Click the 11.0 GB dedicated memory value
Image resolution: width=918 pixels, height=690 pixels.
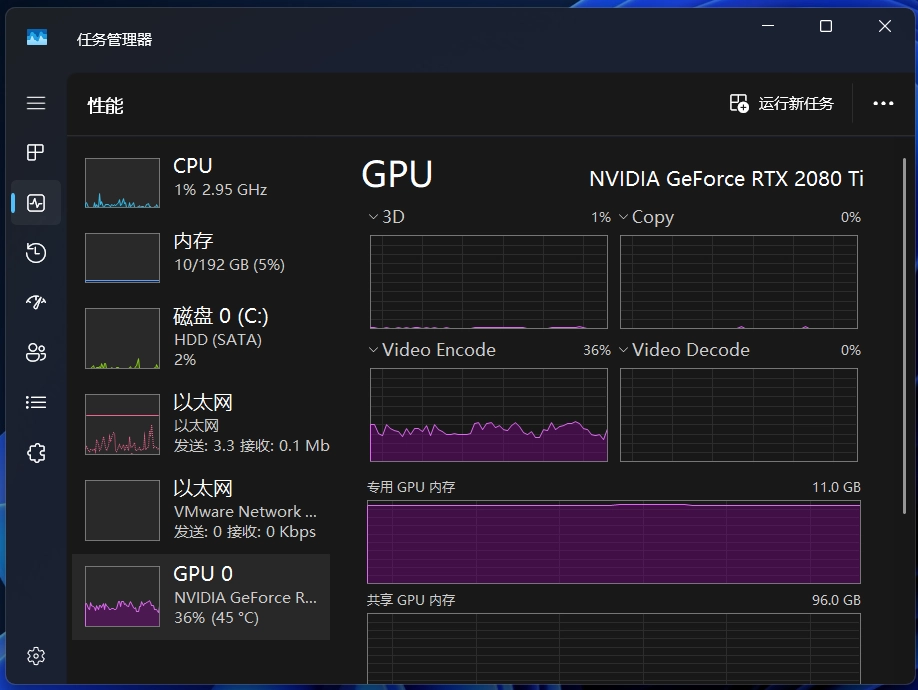[836, 487]
